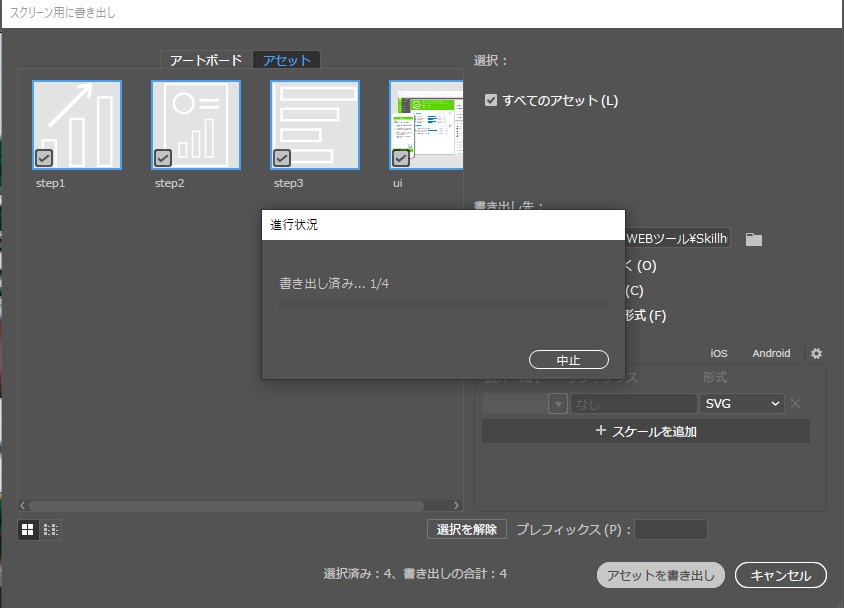Uncheck the step3 asset checkbox
This screenshot has width=844, height=608.
click(x=282, y=158)
